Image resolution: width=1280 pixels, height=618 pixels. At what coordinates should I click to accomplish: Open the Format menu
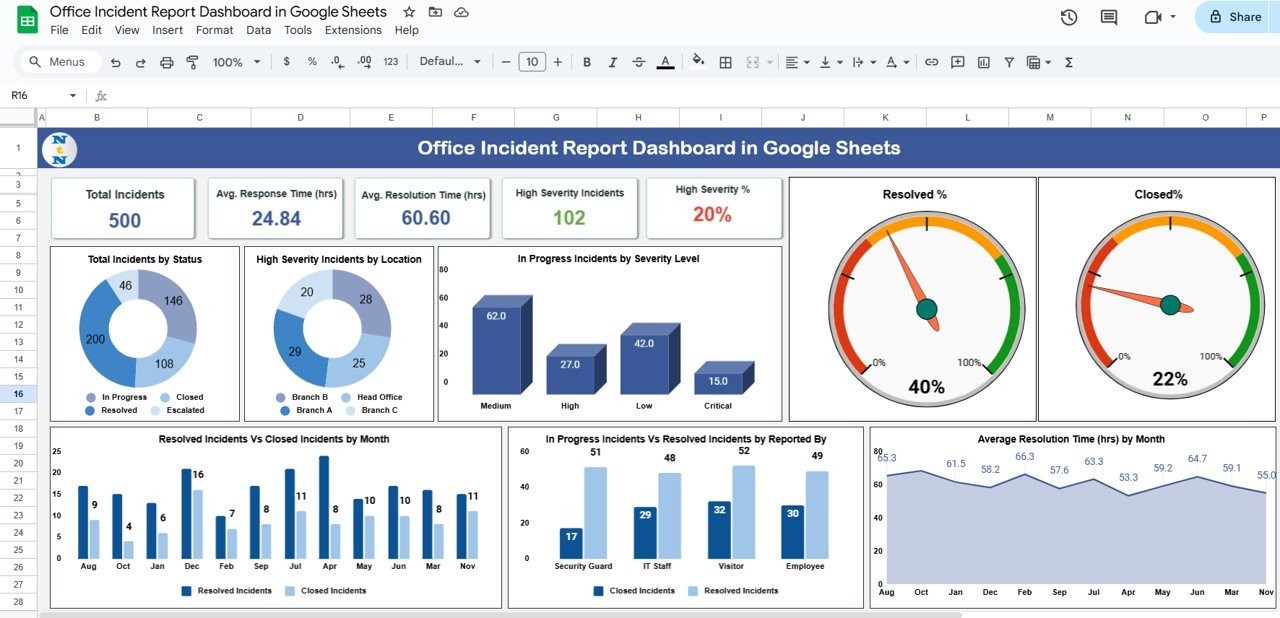coord(214,30)
